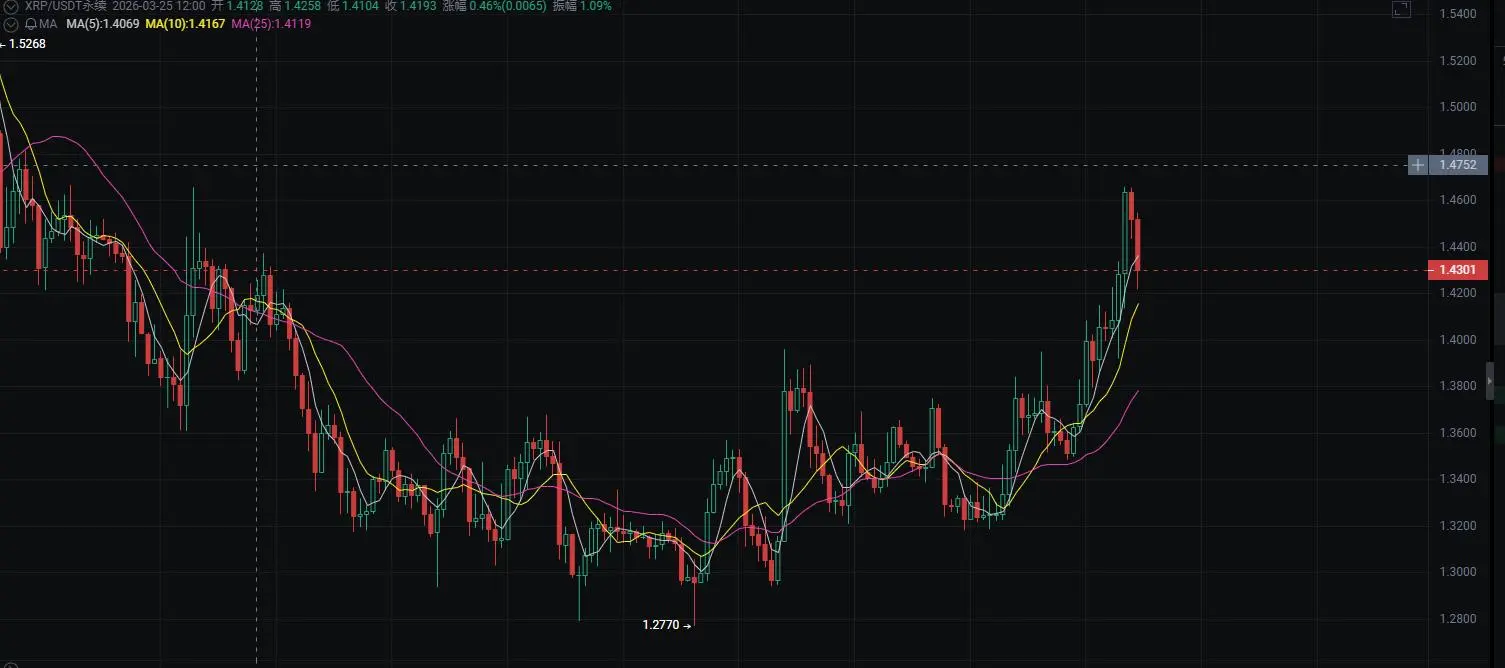Select the yellow MA(10) value label

(x=185, y=23)
